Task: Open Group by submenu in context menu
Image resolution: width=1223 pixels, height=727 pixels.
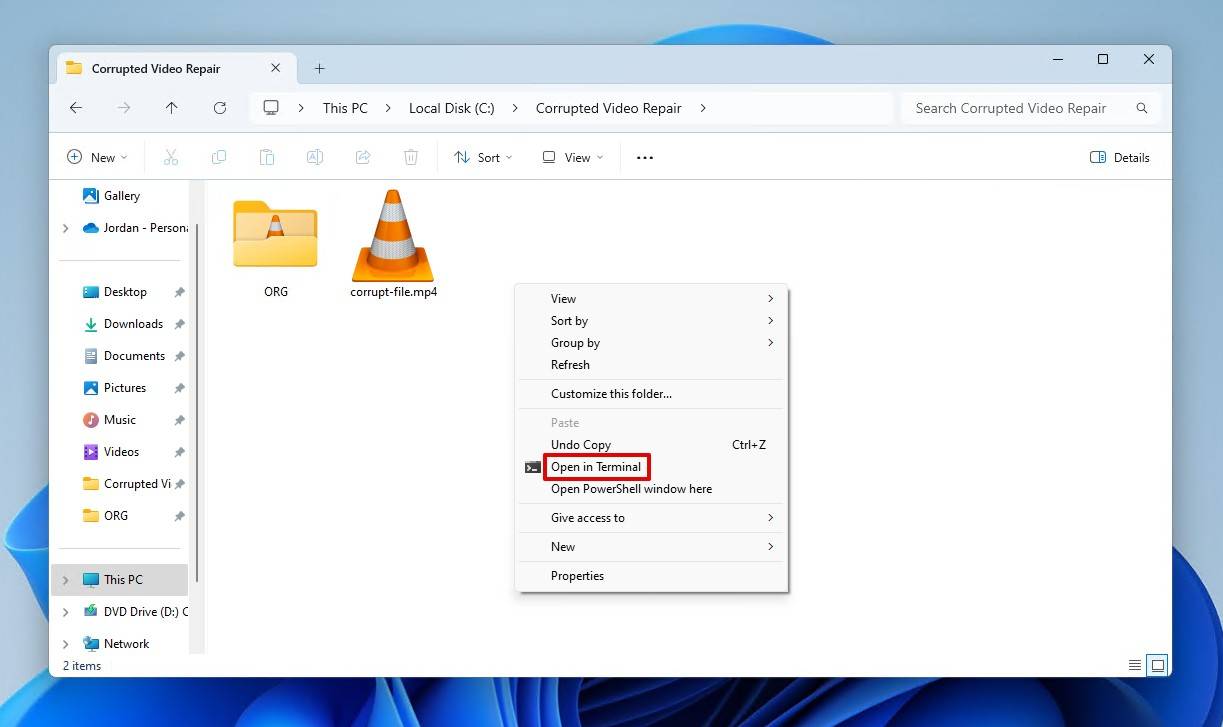Action: click(651, 343)
